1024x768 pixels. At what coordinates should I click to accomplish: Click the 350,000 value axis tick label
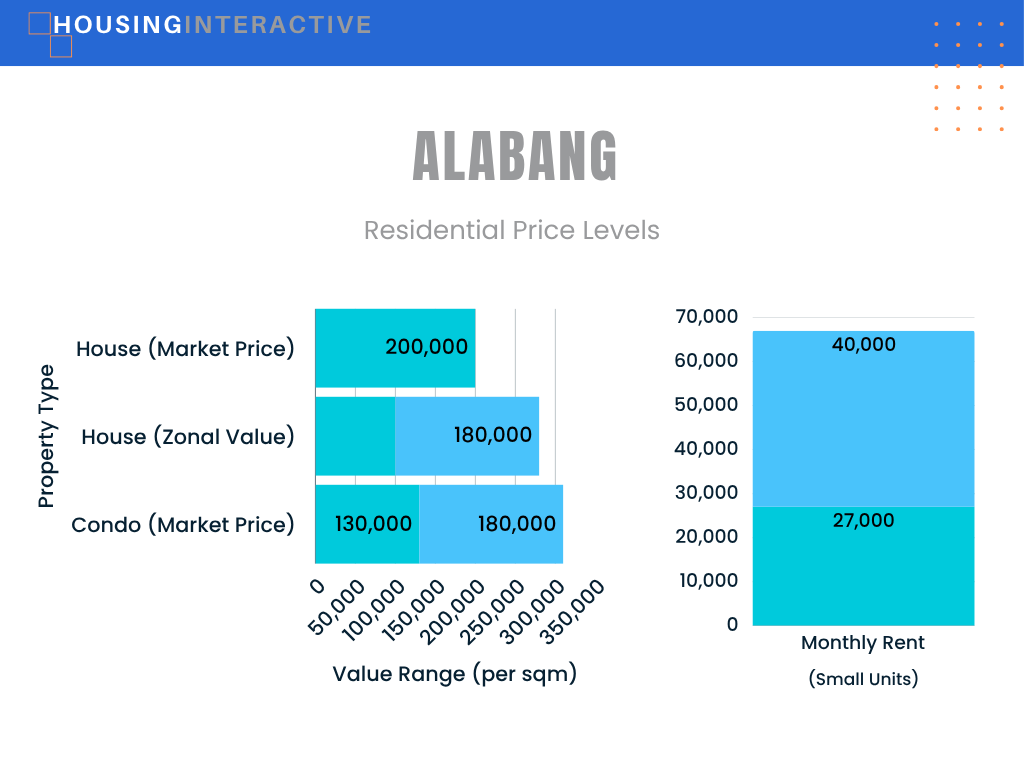573,612
